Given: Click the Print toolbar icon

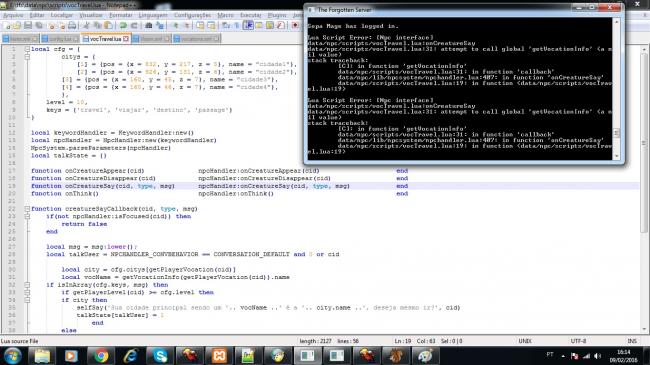Looking at the screenshot, I should pyautogui.click(x=72, y=26).
